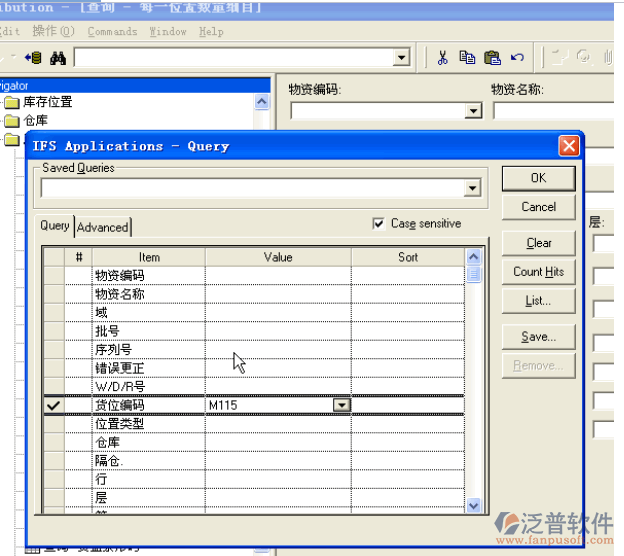Click the Copy icon in toolbar
The height and width of the screenshot is (556, 624).
point(467,58)
